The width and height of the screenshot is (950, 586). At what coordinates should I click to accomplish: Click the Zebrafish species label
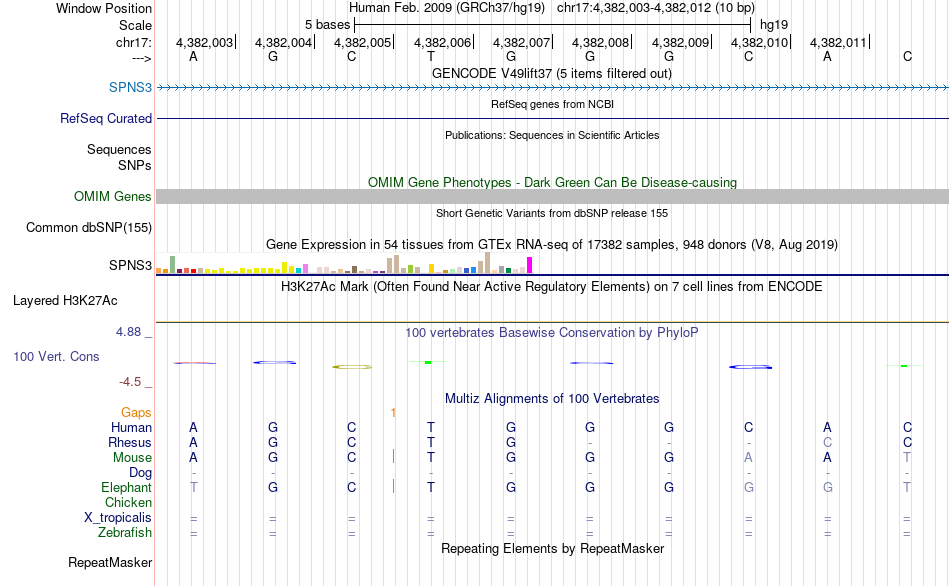(125, 533)
